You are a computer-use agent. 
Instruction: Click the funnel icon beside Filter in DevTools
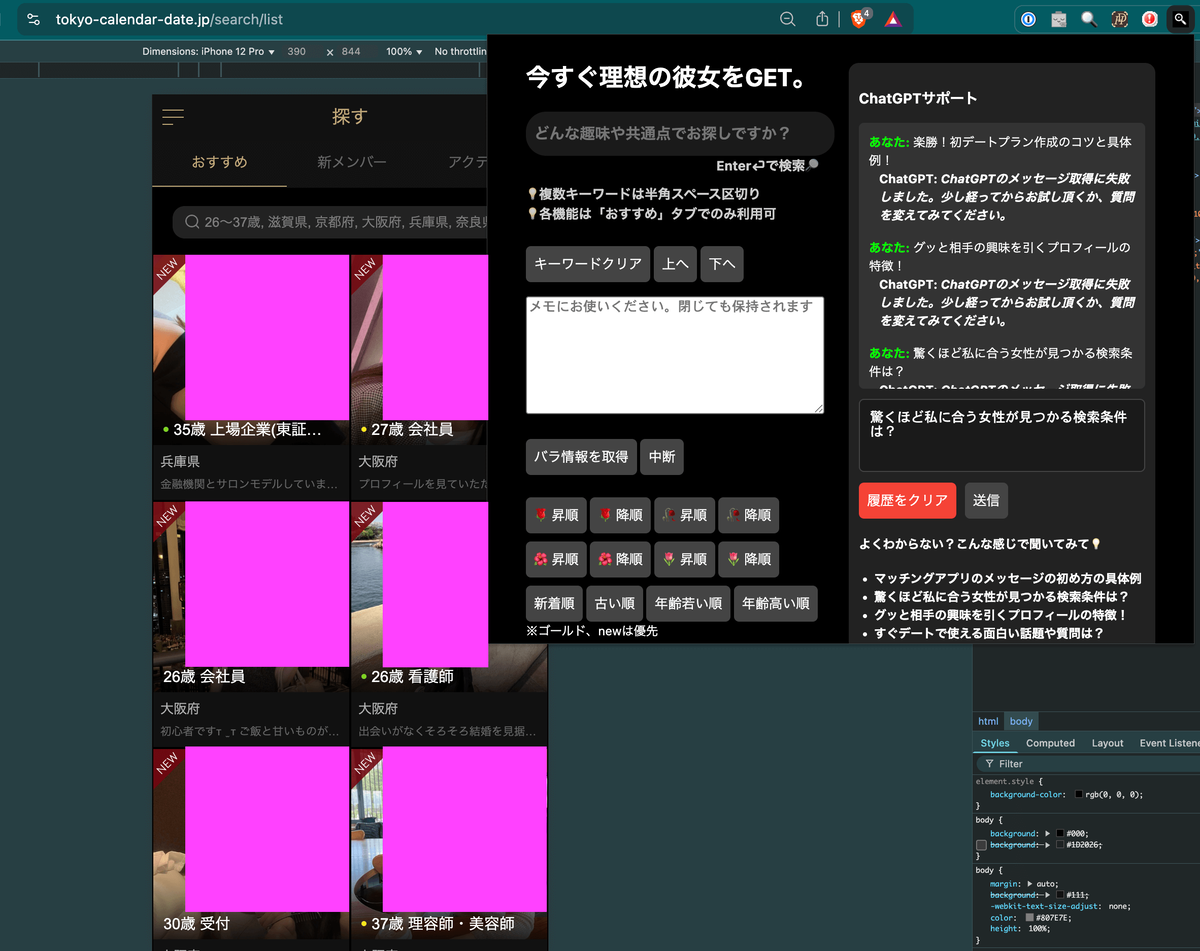[988, 764]
